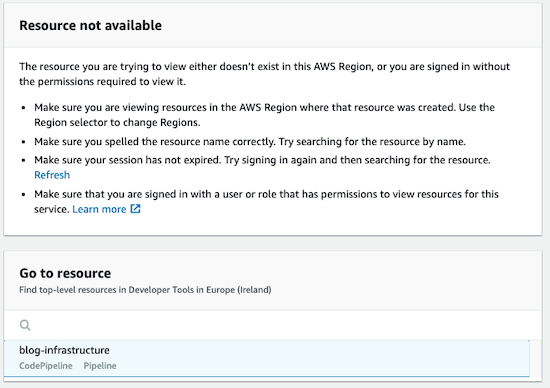Image resolution: width=550 pixels, height=388 pixels.
Task: Click the magnifier search icon
Action: click(25, 325)
